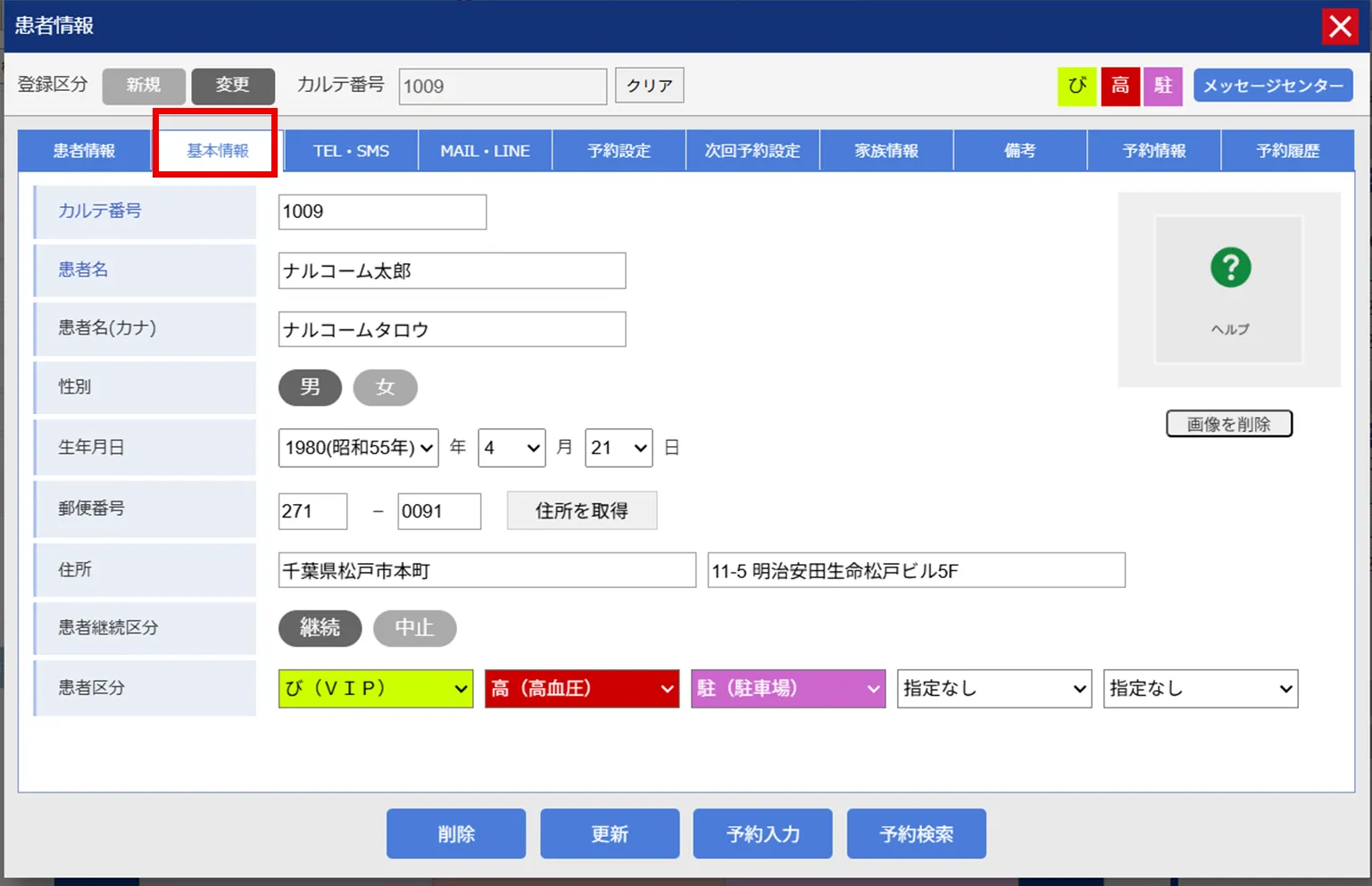Image resolution: width=1372 pixels, height=886 pixels.
Task: Close the 患者情報 dialog with red X
Action: point(1339,27)
